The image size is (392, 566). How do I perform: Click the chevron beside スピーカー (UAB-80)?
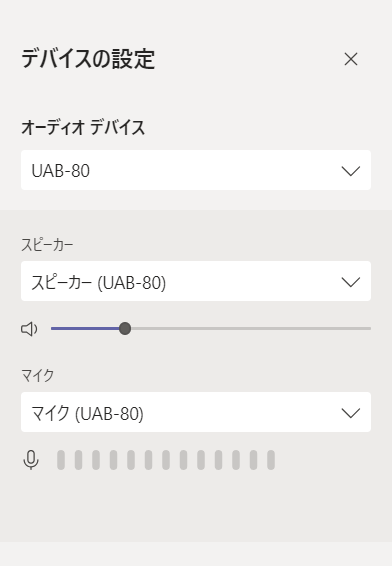point(351,282)
